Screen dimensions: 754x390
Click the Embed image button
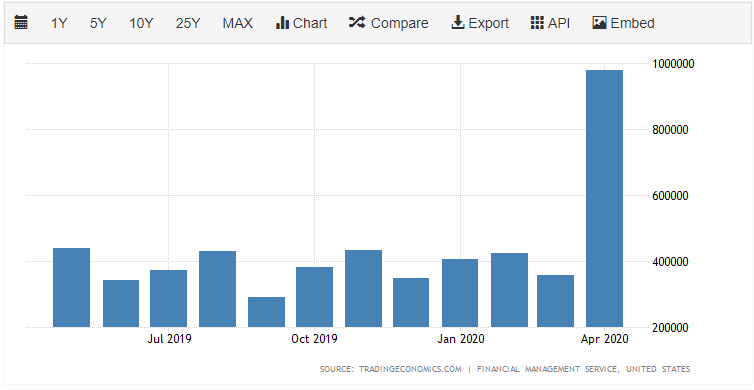pyautogui.click(x=623, y=23)
